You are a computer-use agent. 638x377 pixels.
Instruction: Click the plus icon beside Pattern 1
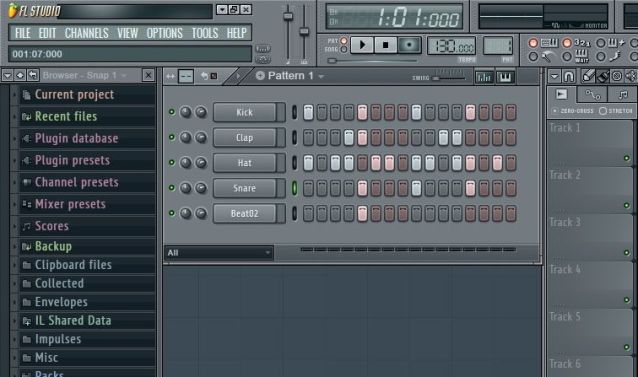coord(260,76)
